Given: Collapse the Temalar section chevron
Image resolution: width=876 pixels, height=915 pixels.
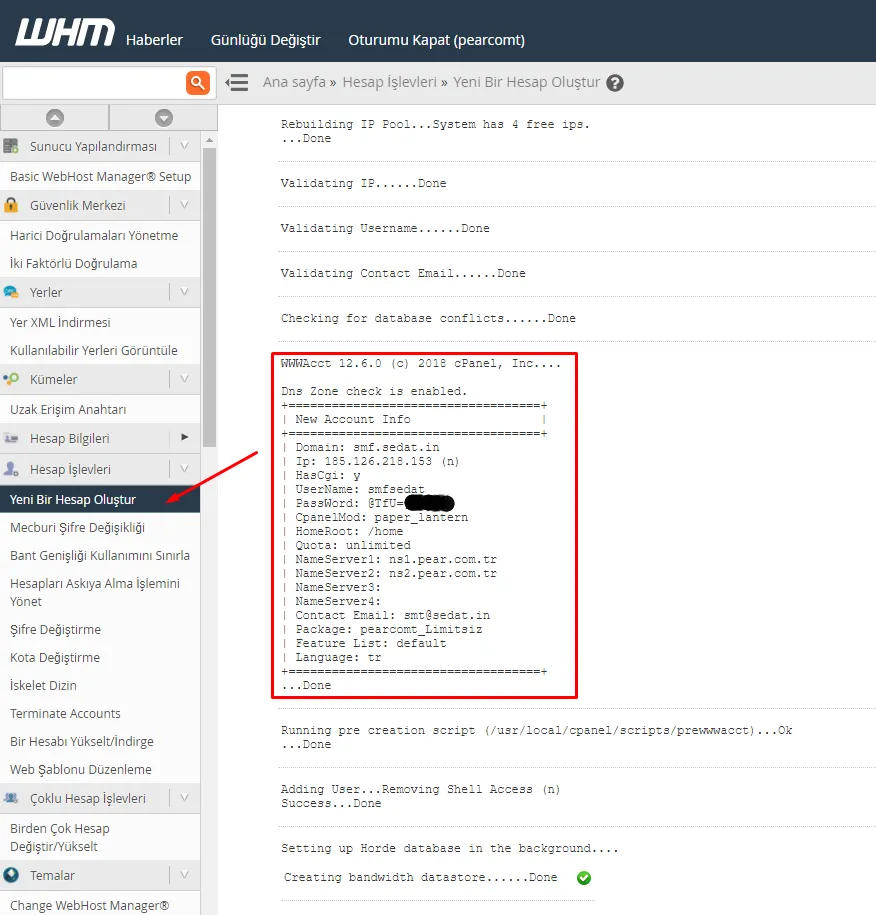Looking at the screenshot, I should (x=184, y=875).
